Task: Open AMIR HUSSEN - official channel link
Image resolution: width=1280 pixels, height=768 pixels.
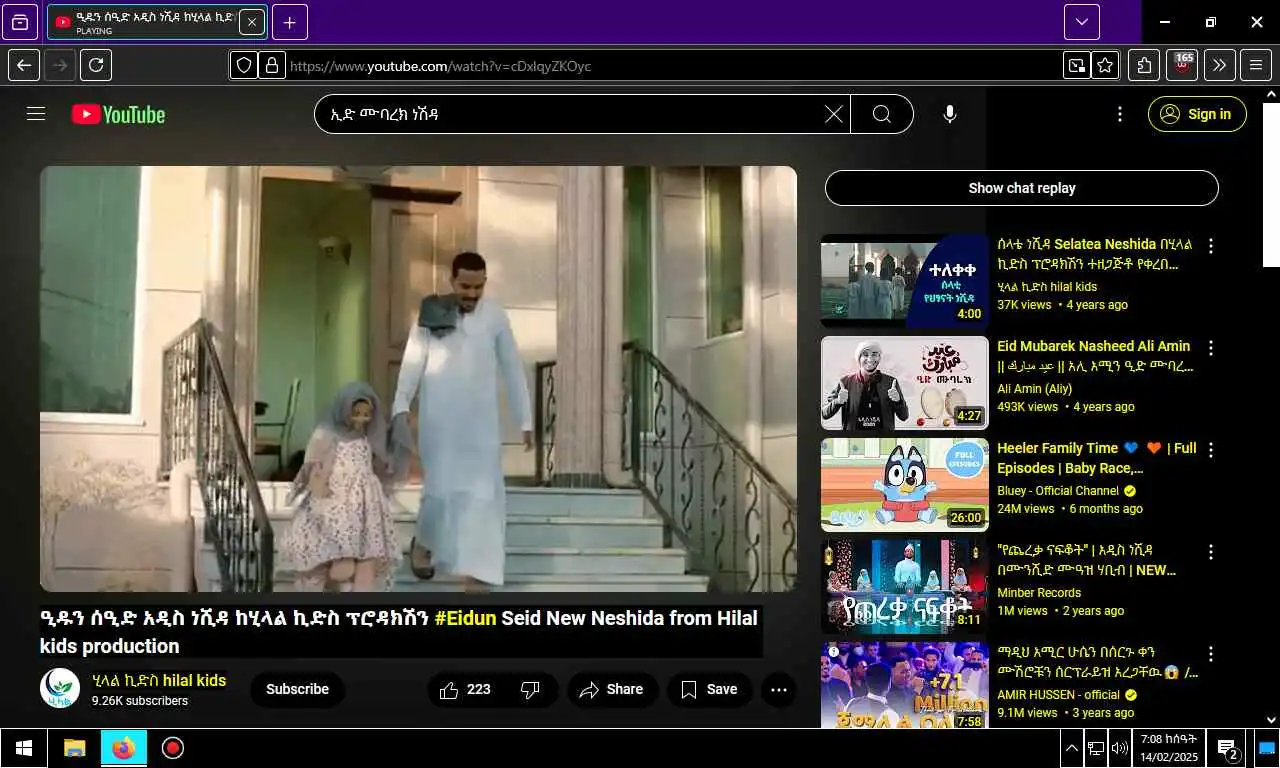Action: point(1058,695)
